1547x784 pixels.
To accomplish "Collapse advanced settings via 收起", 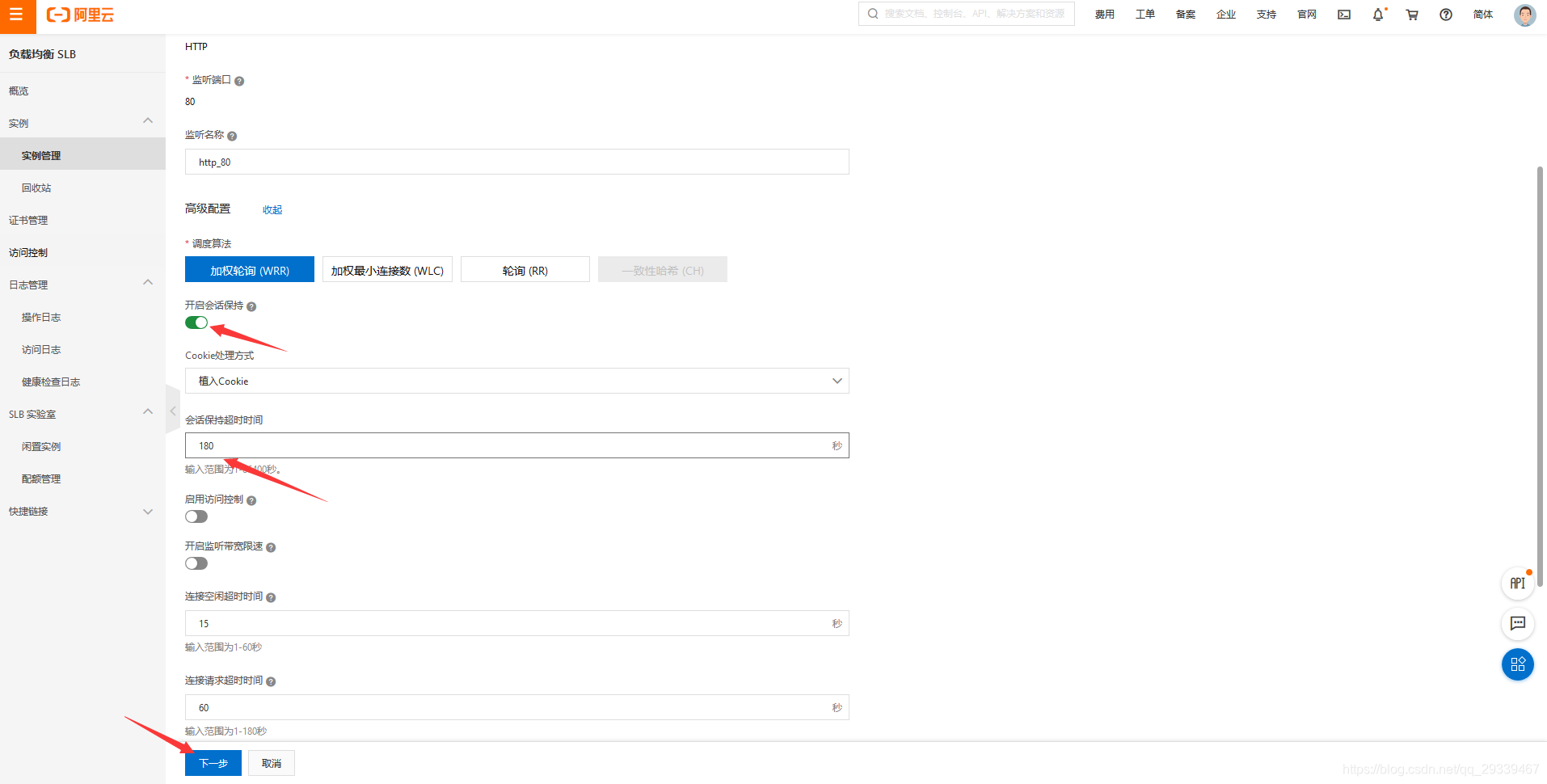I will pos(272,210).
